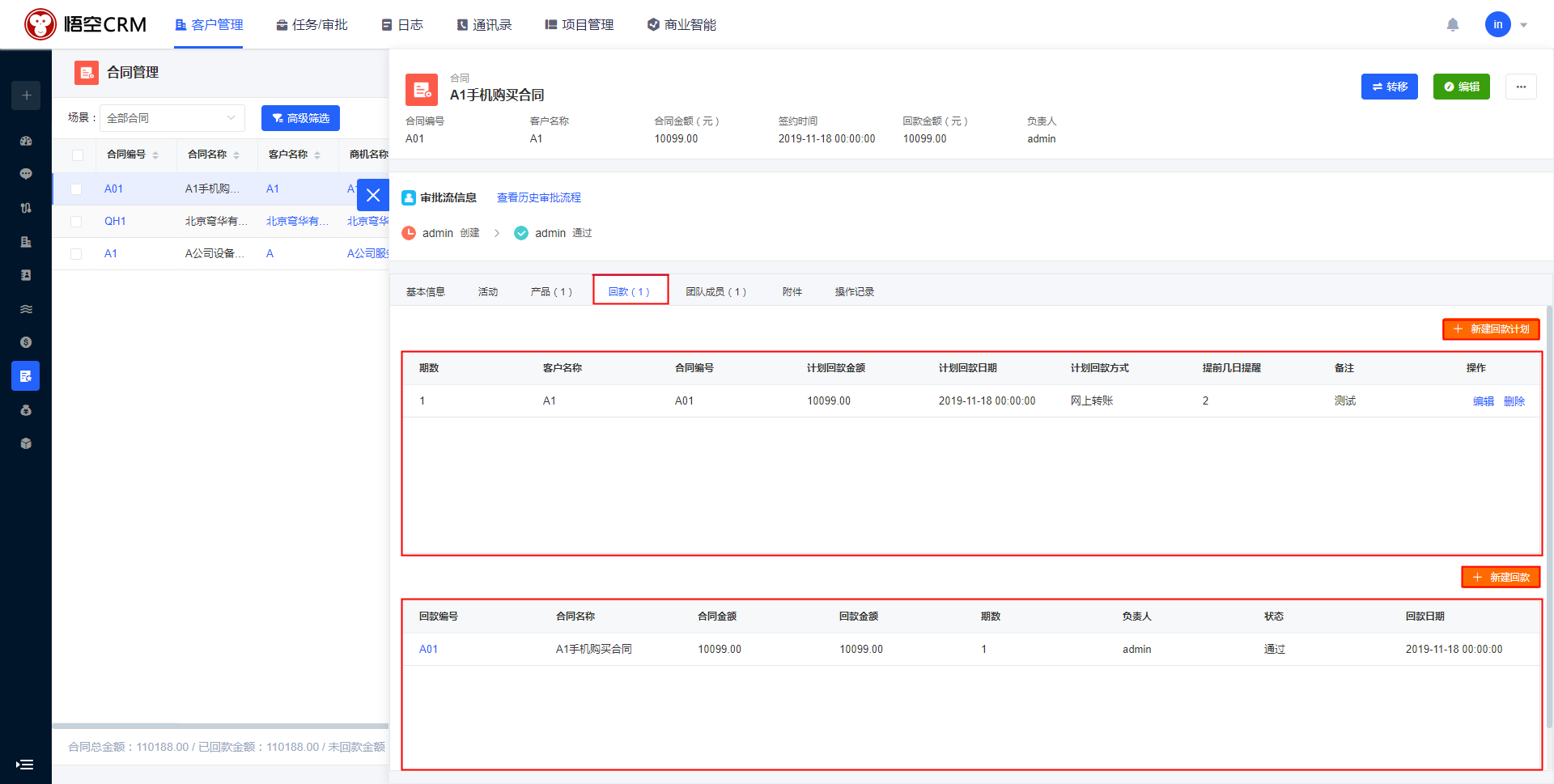This screenshot has height=784, width=1554.
Task: Open 查看历史审批流程 link
Action: 538,197
